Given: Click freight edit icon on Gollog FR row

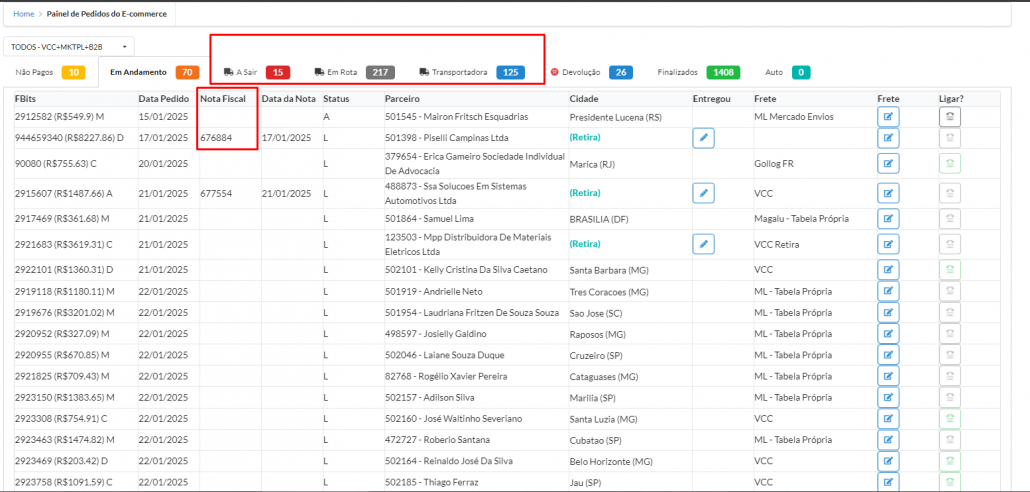Looking at the screenshot, I should pos(888,164).
